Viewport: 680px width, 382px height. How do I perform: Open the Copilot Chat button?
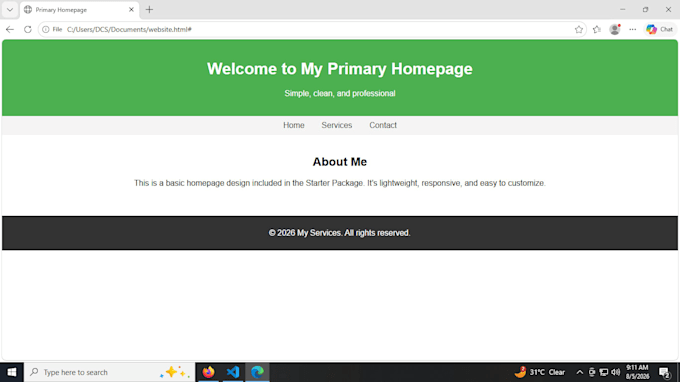[x=660, y=29]
